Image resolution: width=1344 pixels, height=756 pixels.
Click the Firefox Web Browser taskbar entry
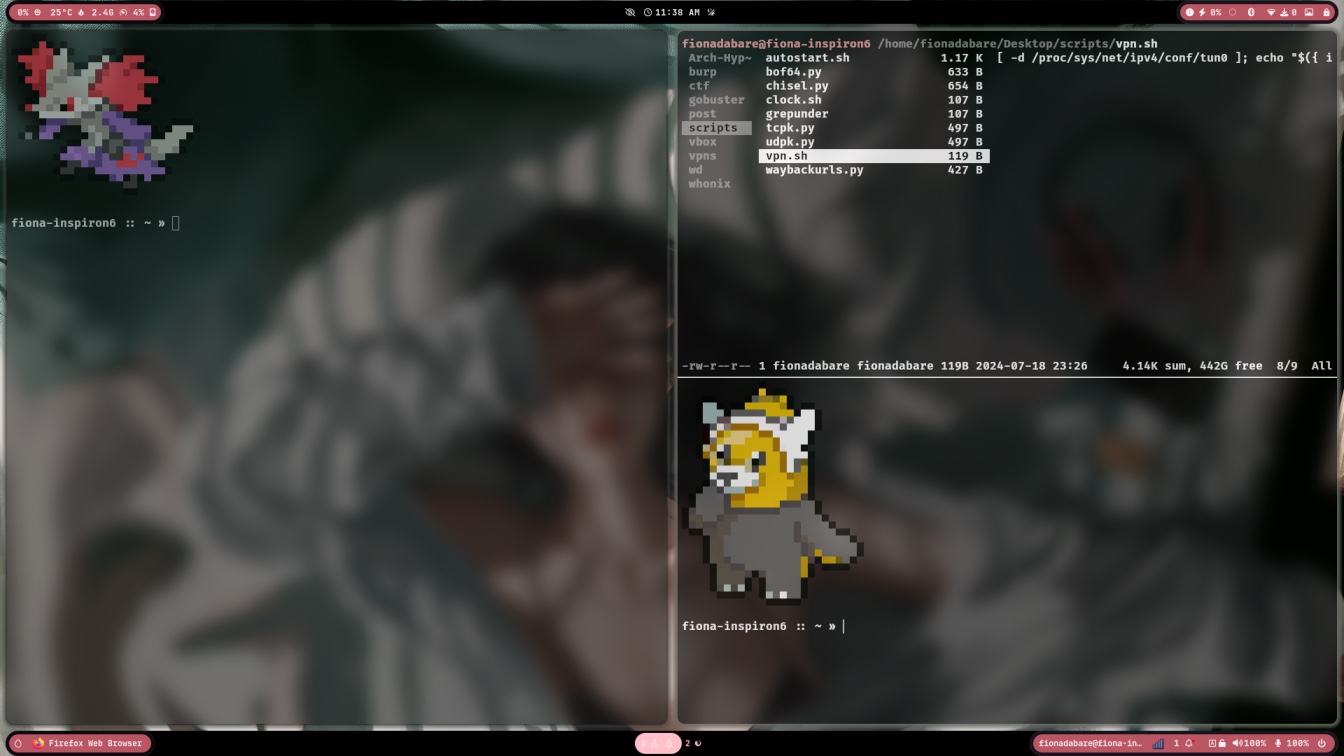point(89,743)
